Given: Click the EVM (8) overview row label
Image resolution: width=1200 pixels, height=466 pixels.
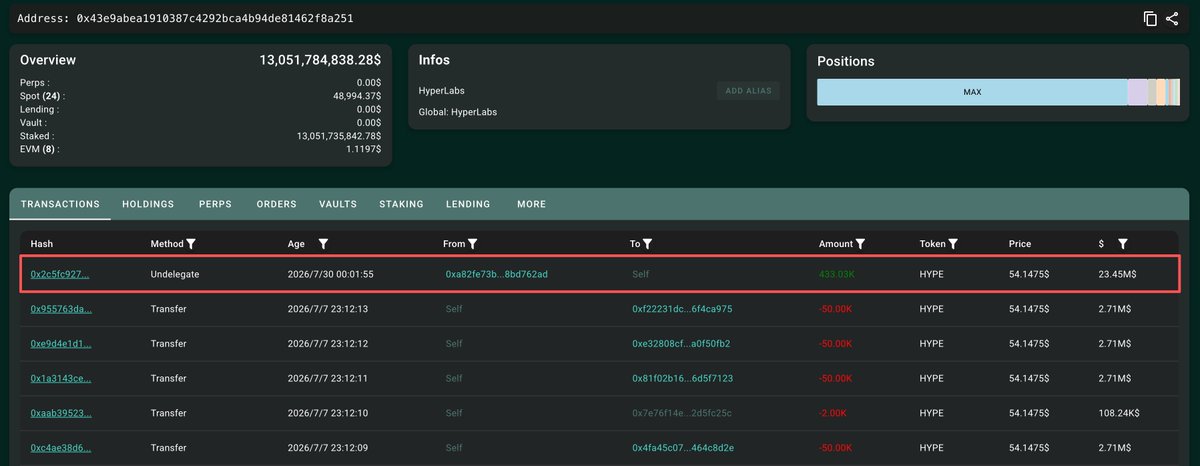Looking at the screenshot, I should pos(40,149).
